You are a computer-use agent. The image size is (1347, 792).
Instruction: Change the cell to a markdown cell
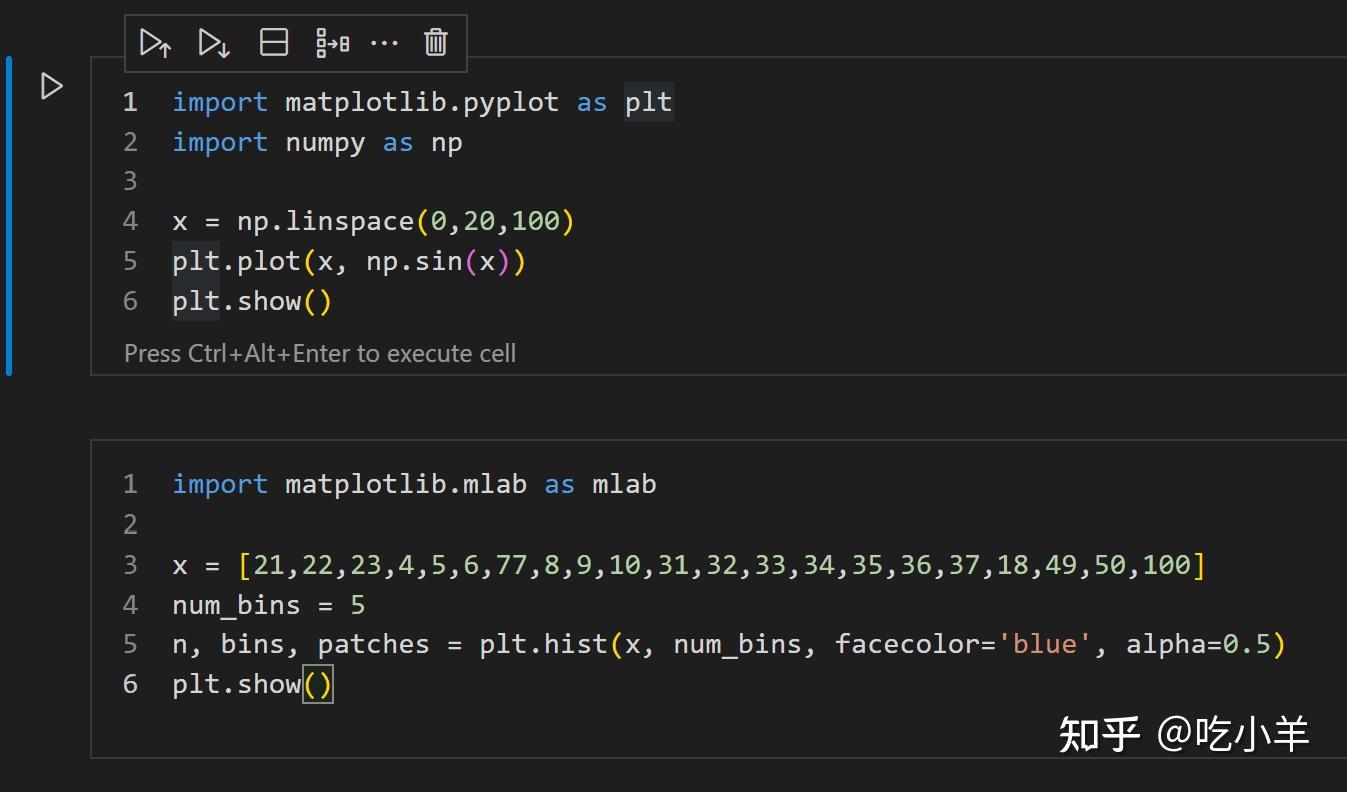pyautogui.click(x=332, y=42)
